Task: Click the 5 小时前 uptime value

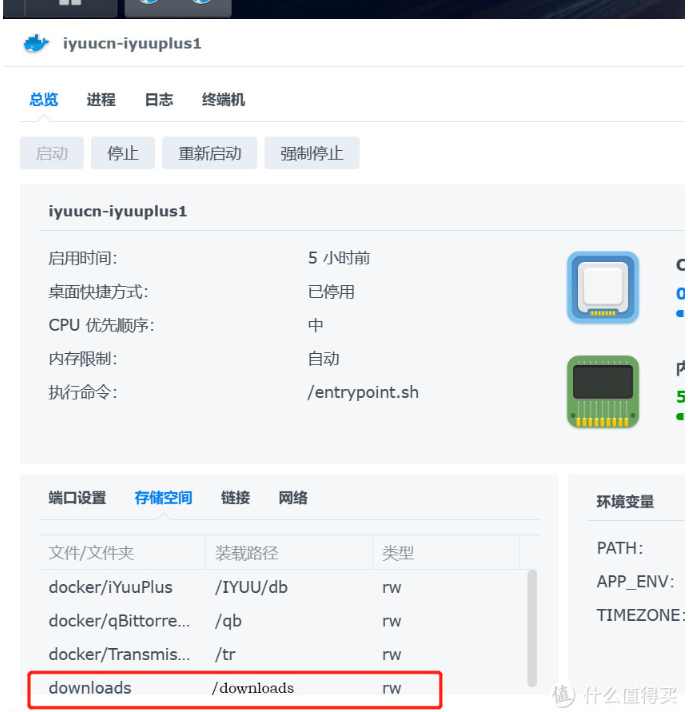Action: click(x=339, y=258)
